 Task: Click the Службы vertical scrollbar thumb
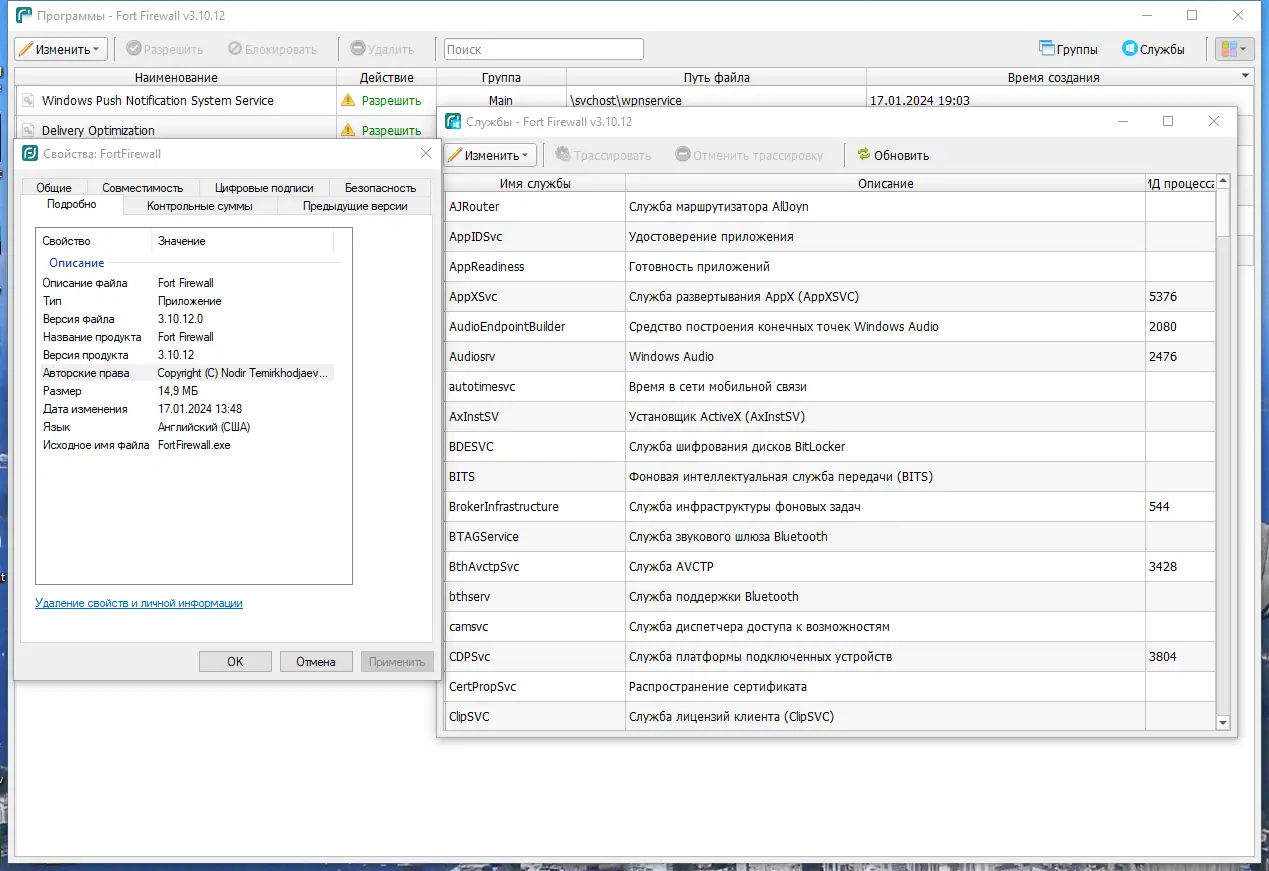1223,212
